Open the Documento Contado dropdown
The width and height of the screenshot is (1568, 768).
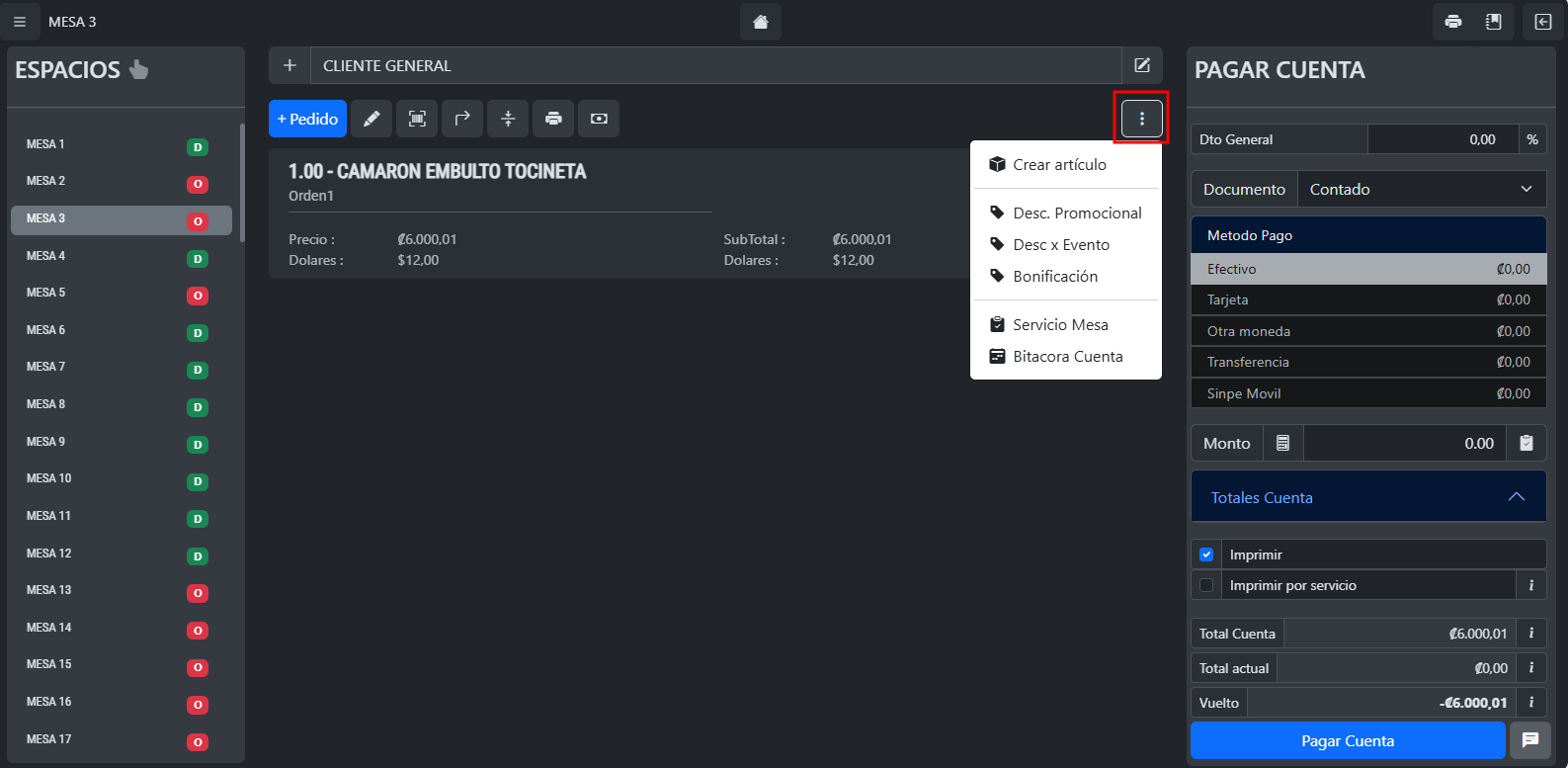click(1421, 189)
